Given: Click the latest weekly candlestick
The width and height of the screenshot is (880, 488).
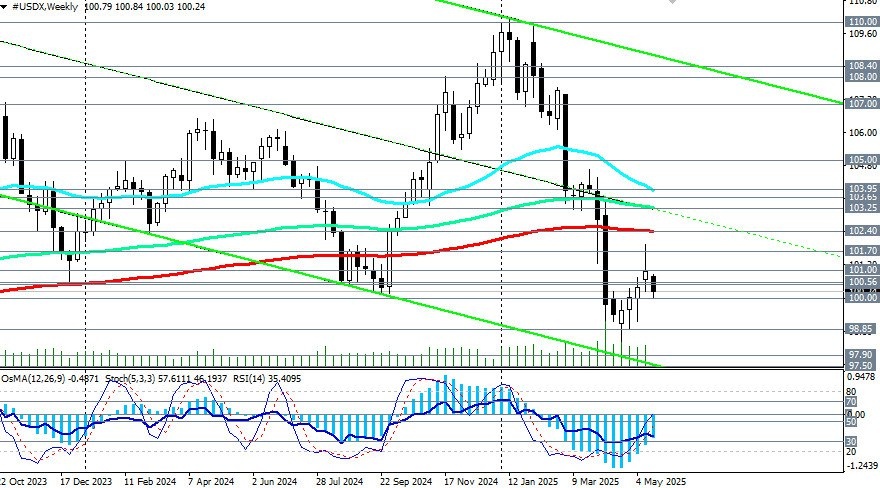Looking at the screenshot, I should tap(653, 283).
